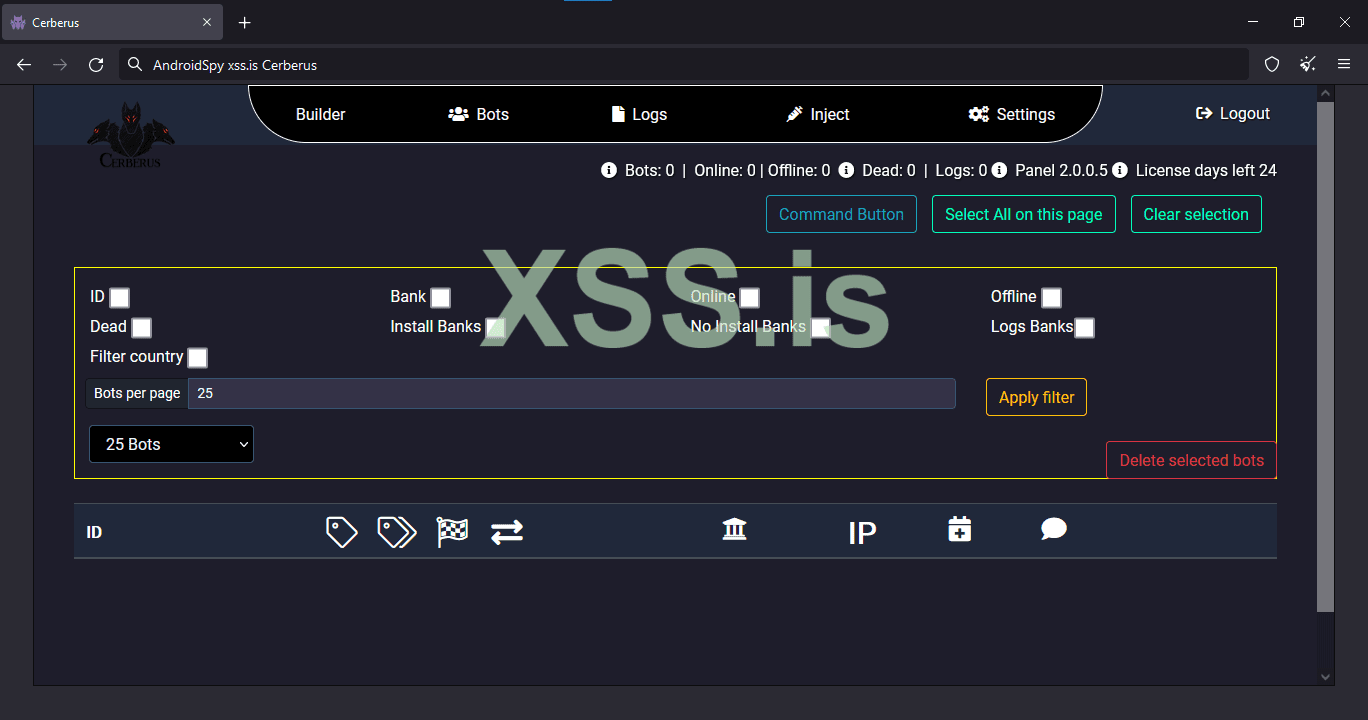Click the "Logs: 0" status text
1368x720 pixels.
point(961,170)
